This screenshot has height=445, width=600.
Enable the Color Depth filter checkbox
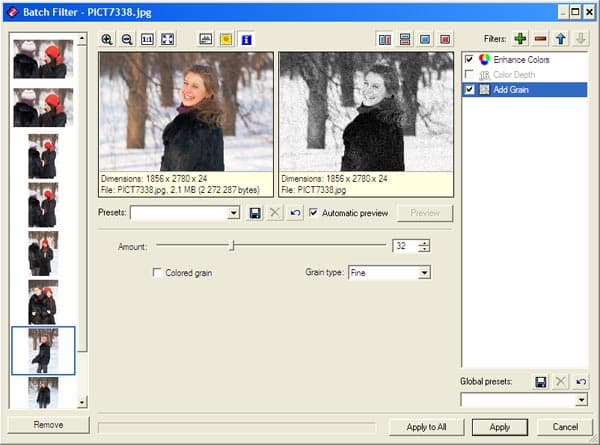tap(469, 74)
